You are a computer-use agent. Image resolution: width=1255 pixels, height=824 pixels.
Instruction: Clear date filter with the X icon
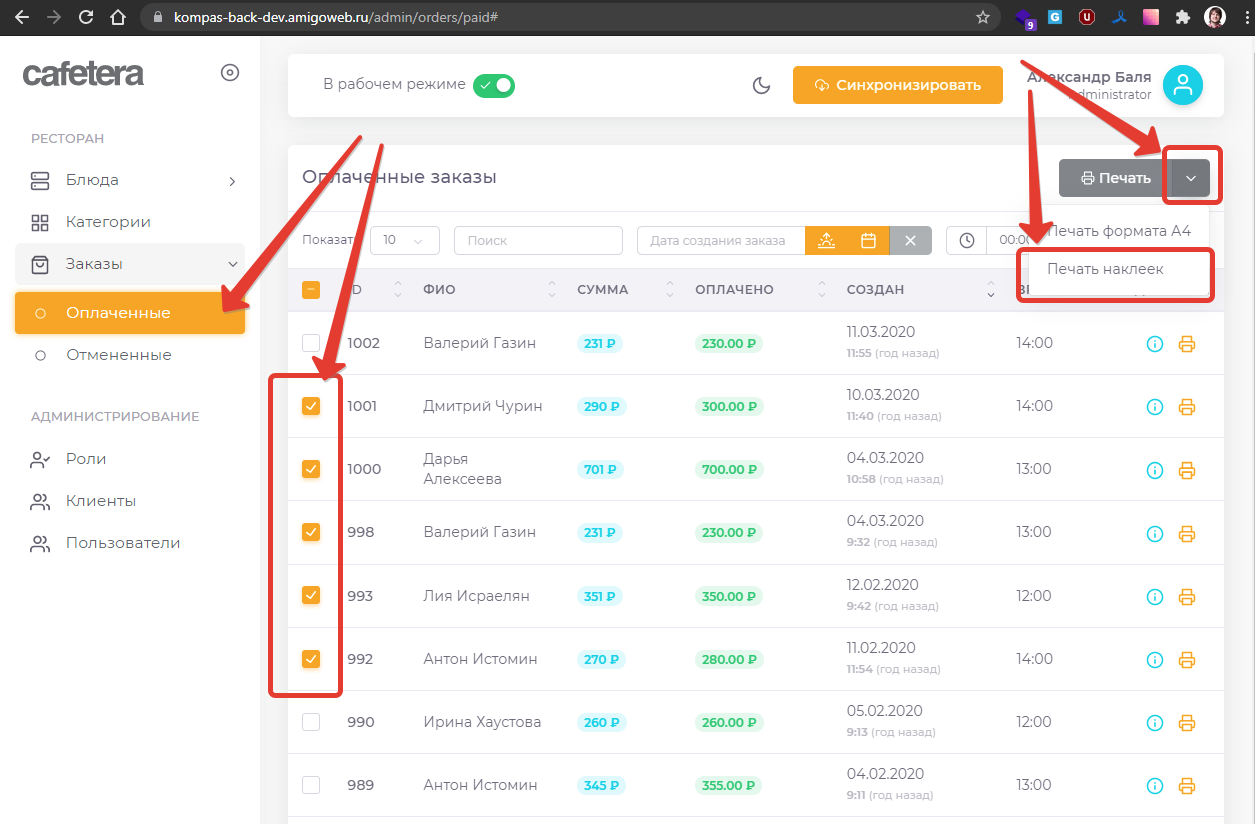(910, 241)
